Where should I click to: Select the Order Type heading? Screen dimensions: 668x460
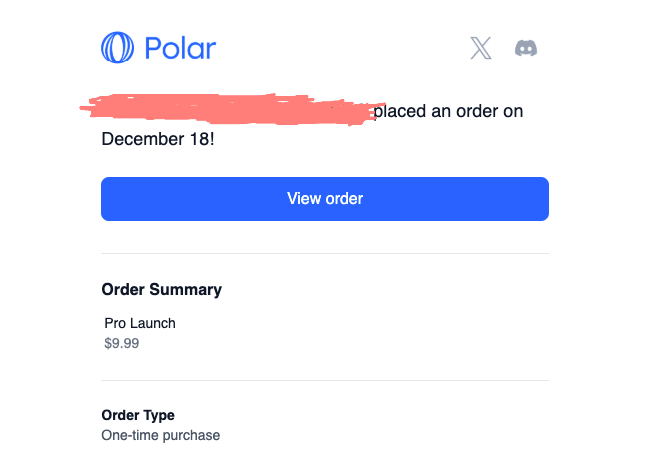138,415
